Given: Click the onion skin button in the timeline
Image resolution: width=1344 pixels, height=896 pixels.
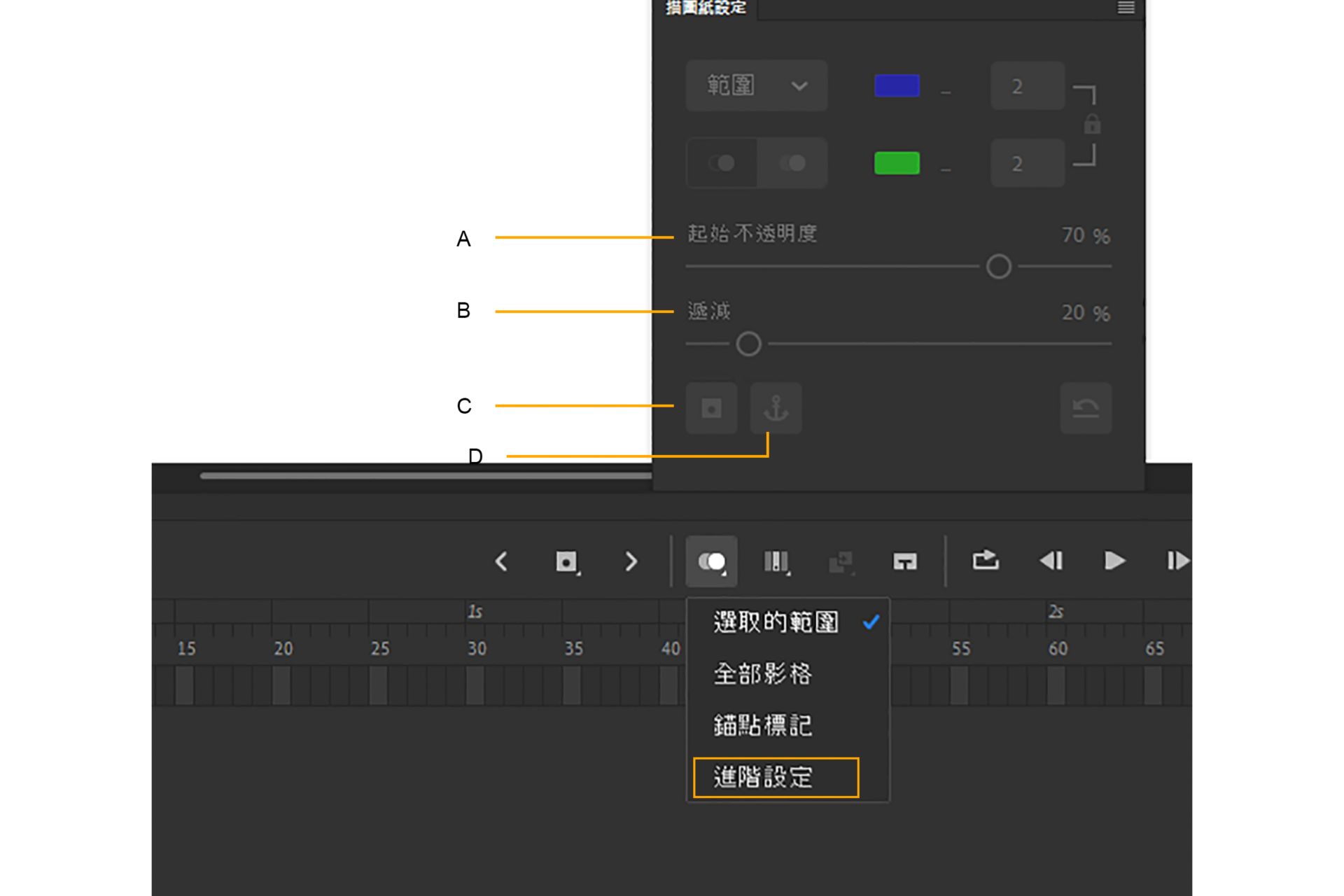Looking at the screenshot, I should pos(711,561).
